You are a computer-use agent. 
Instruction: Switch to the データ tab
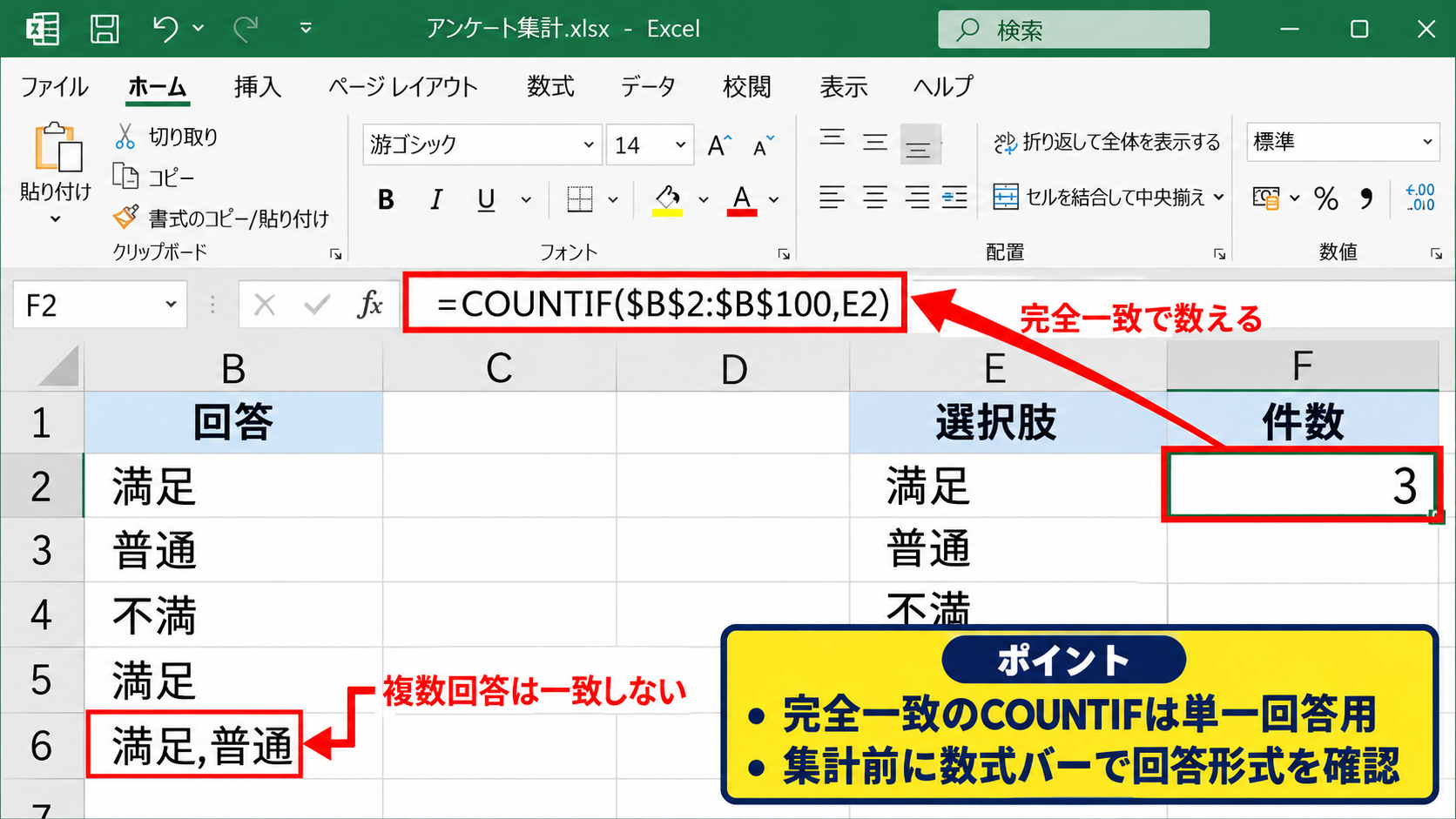click(x=648, y=87)
